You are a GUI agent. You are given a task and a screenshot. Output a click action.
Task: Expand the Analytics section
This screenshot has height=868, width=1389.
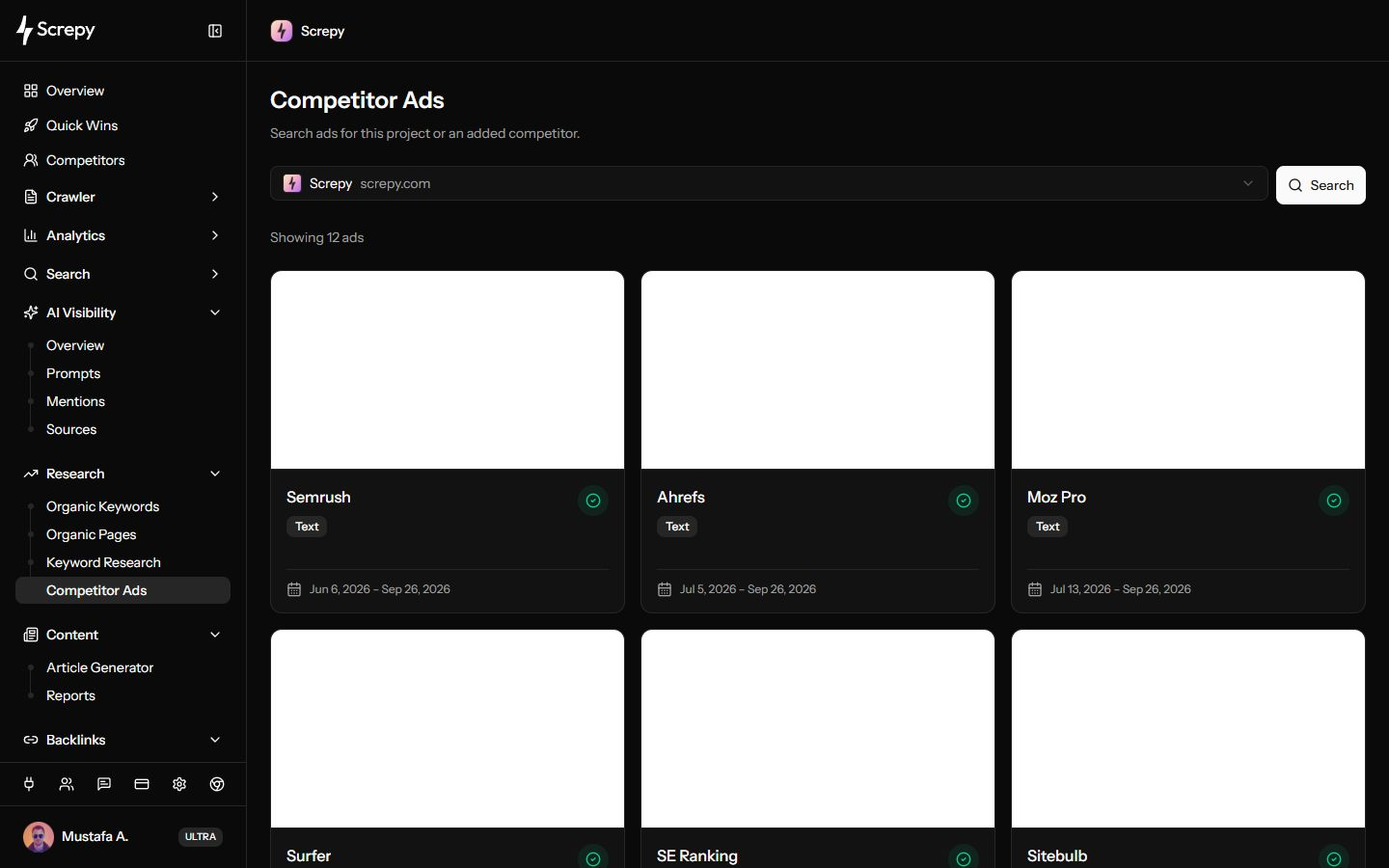(123, 235)
